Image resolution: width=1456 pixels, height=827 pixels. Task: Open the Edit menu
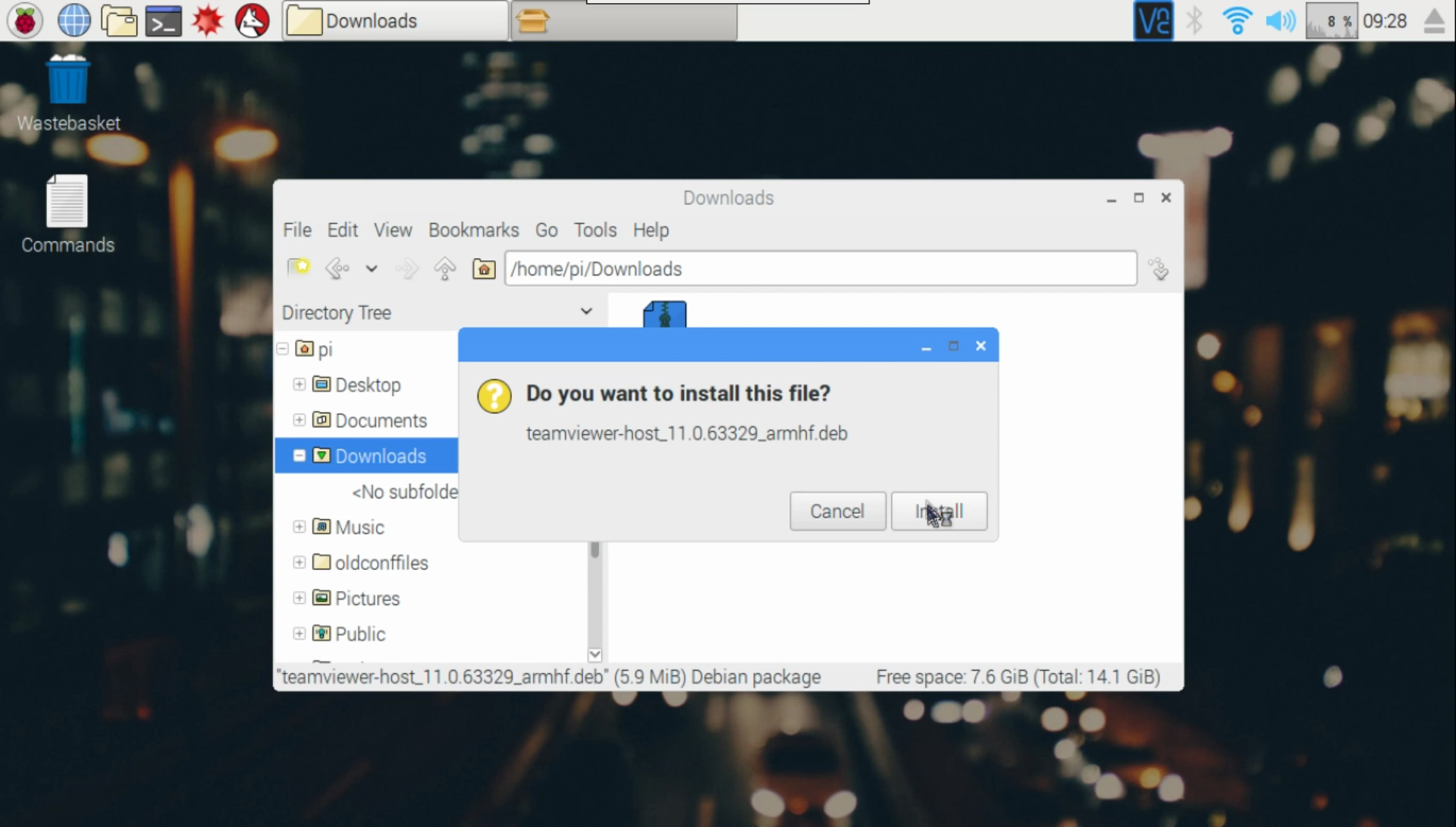(x=343, y=230)
